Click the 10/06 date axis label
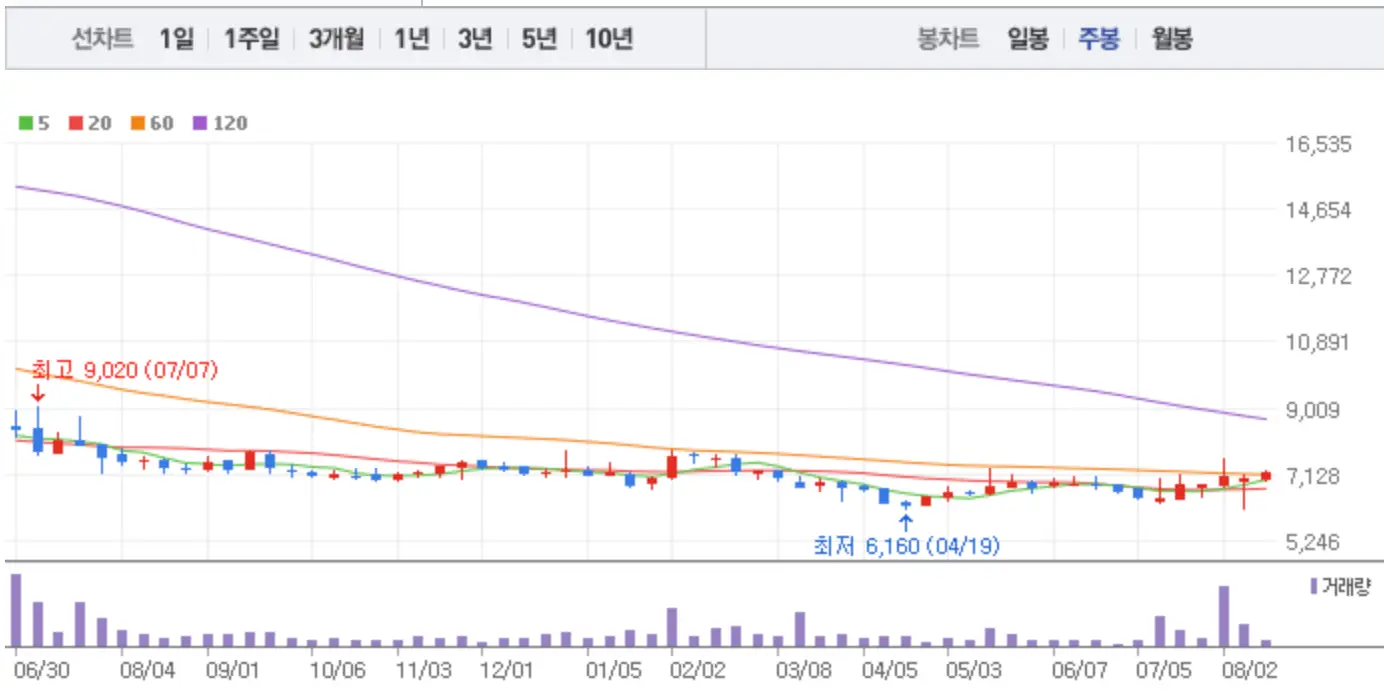The height and width of the screenshot is (692, 1384). tap(337, 668)
